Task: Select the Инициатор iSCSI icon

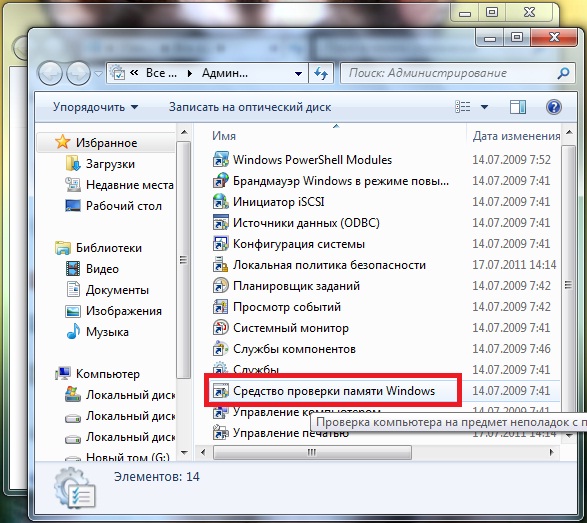Action: pyautogui.click(x=220, y=201)
